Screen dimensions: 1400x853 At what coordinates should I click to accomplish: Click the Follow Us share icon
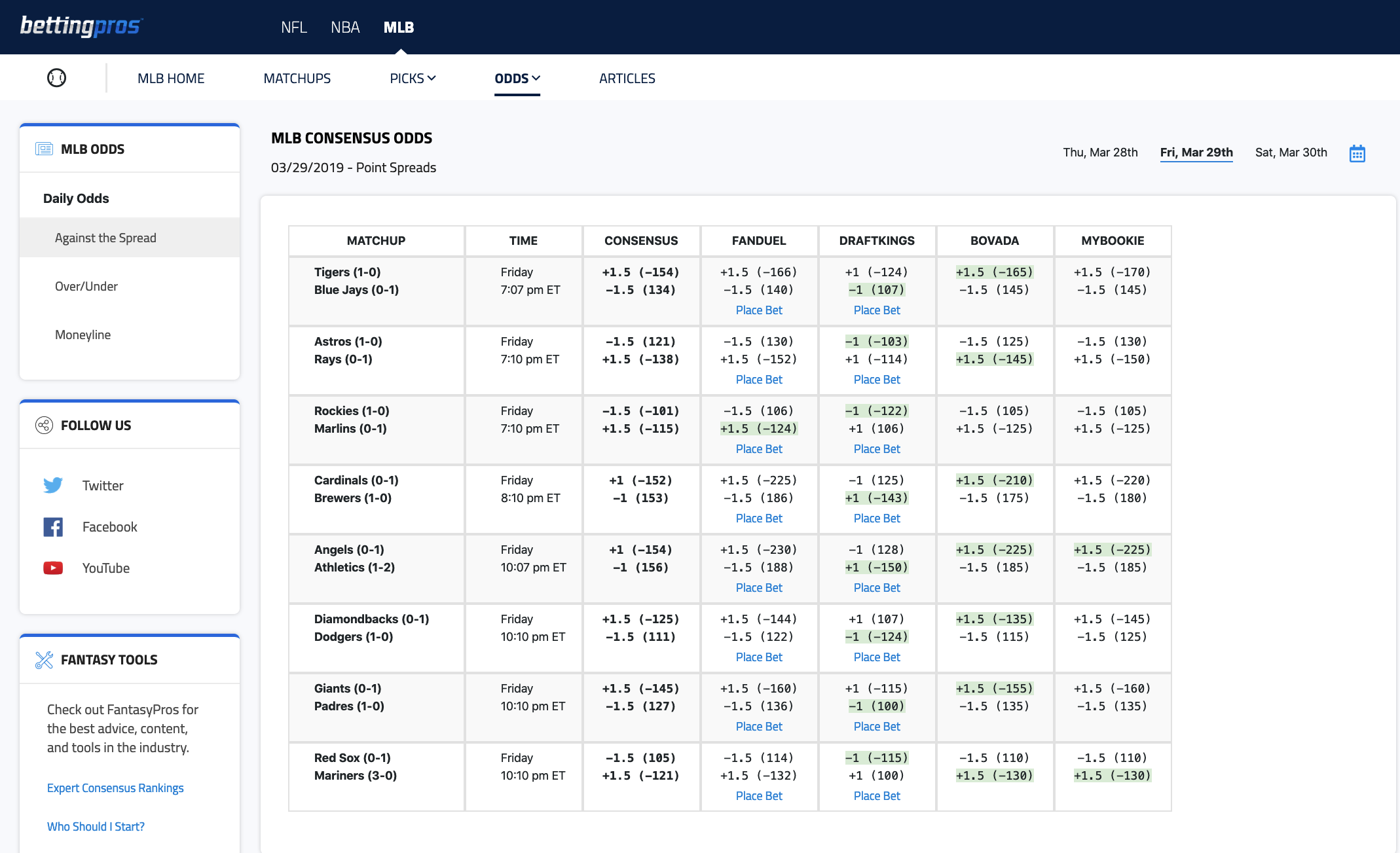[x=44, y=426]
